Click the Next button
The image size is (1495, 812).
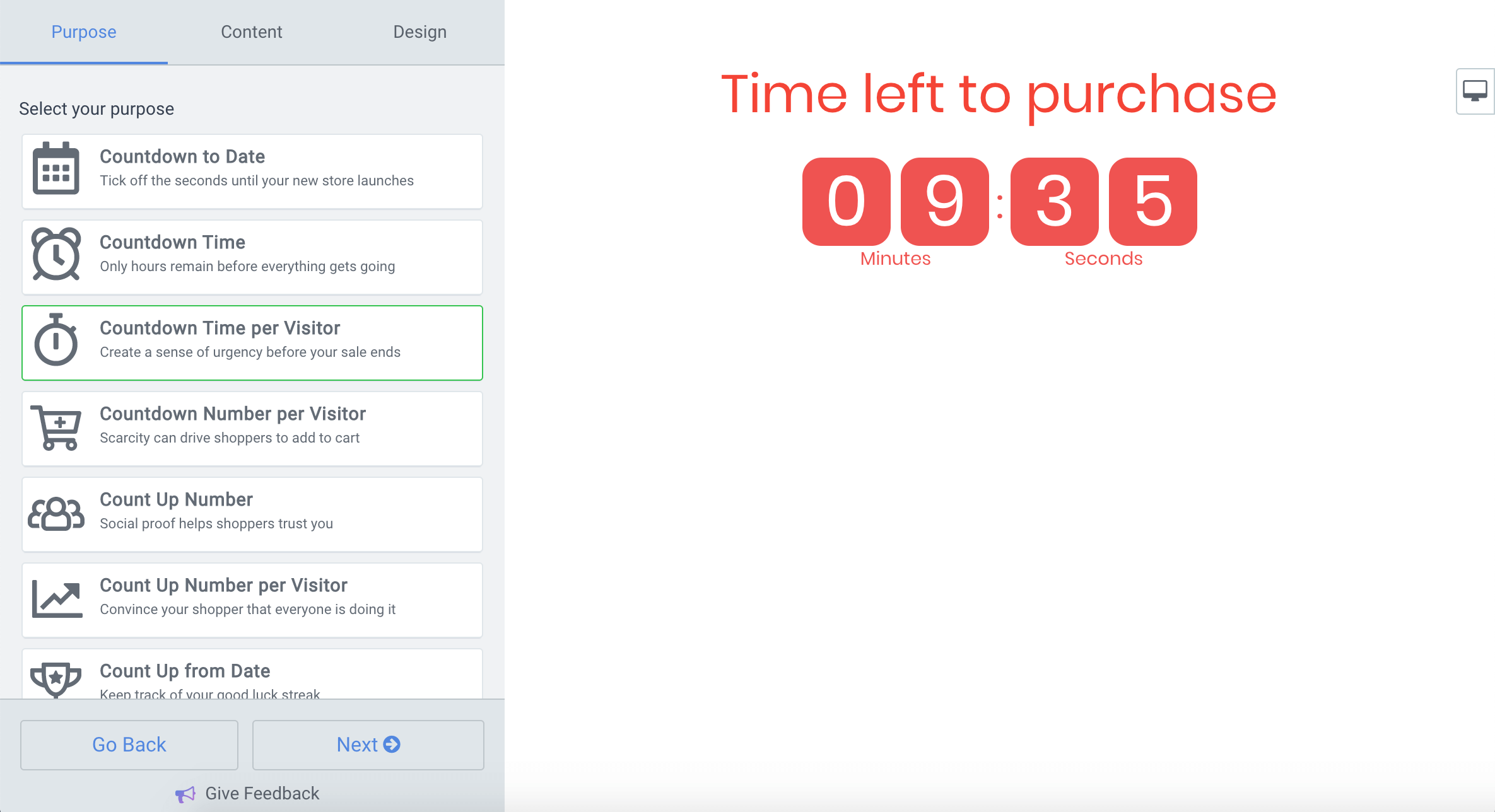[368, 745]
